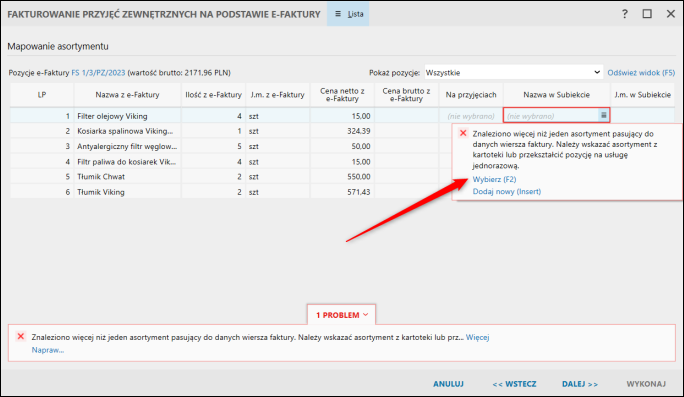Click Cena netto z e-Faktury header
Viewport: 684px width, 397px height.
[342, 95]
